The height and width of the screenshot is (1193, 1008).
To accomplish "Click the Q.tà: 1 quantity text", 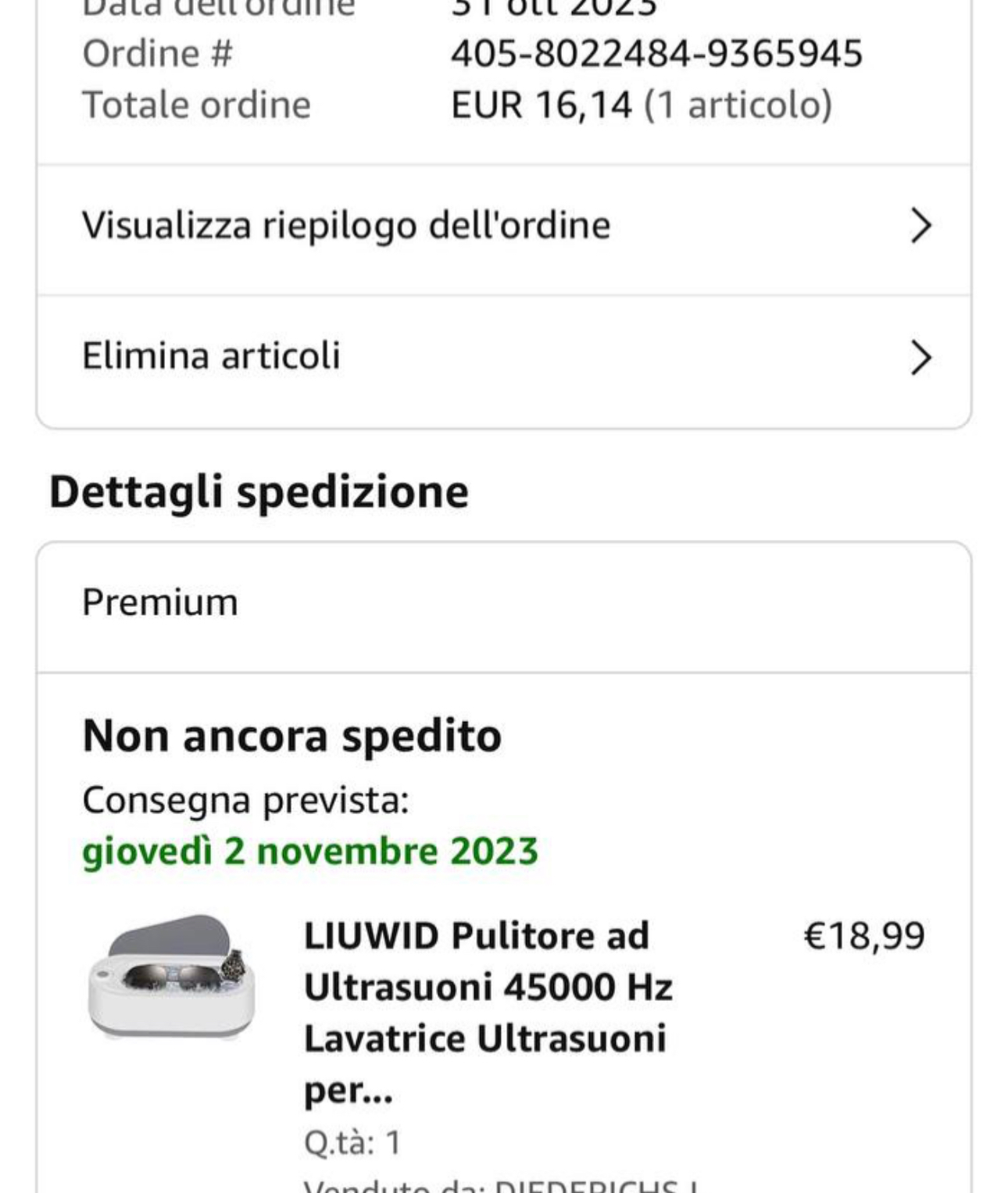I will coord(352,1142).
